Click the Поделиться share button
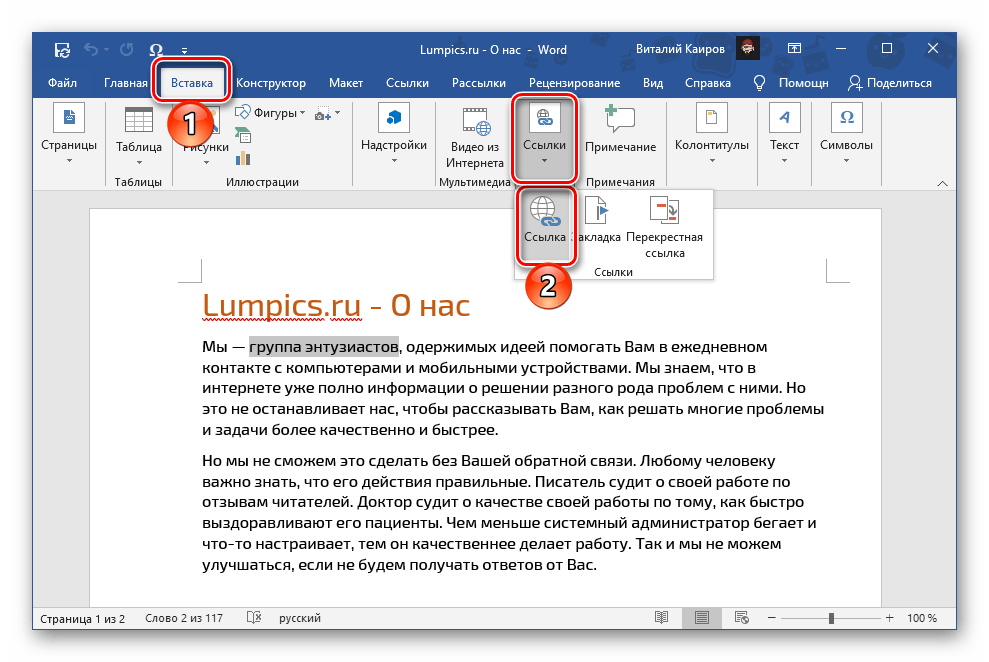 pos(889,83)
